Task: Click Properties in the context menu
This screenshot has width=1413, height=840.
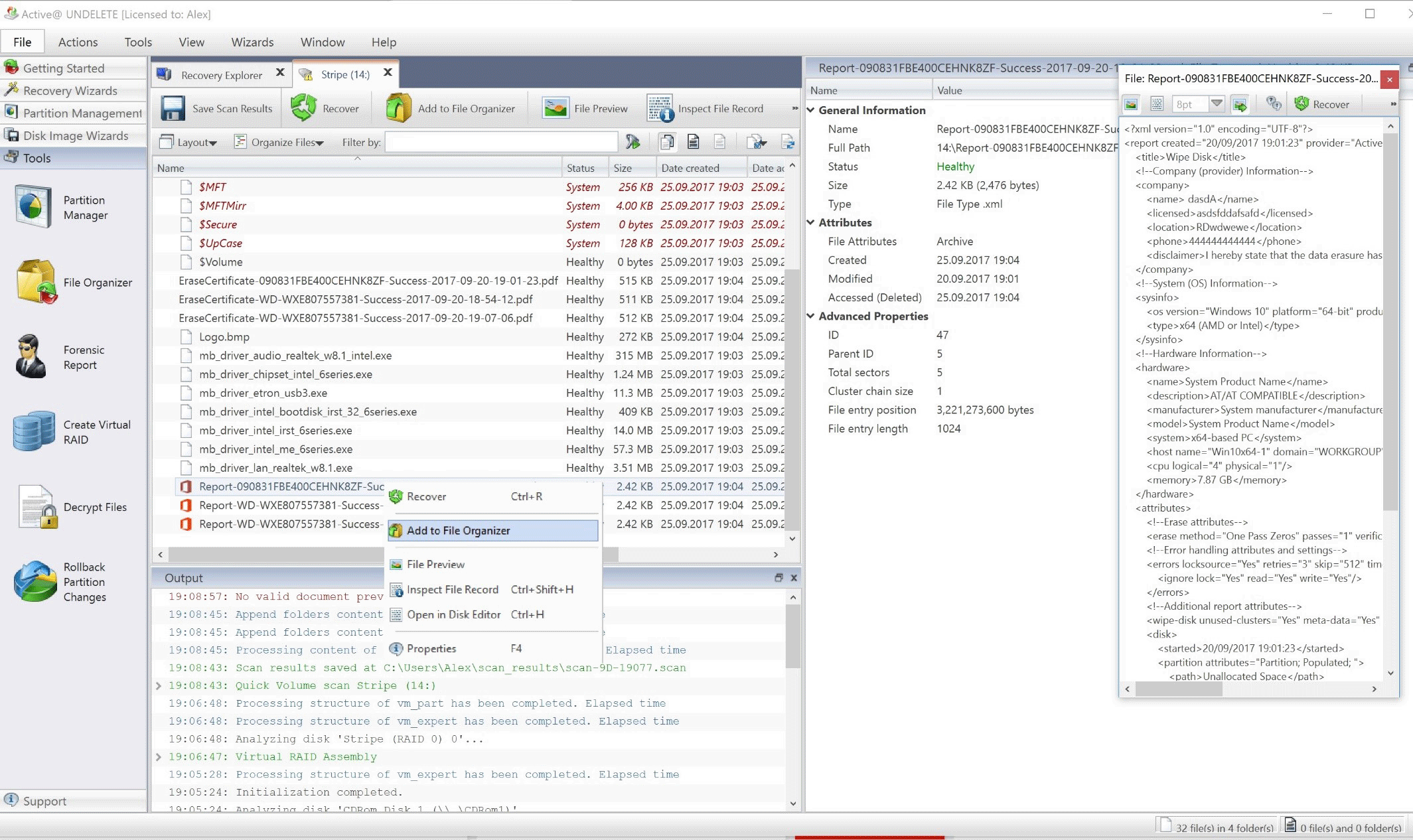Action: pyautogui.click(x=432, y=648)
